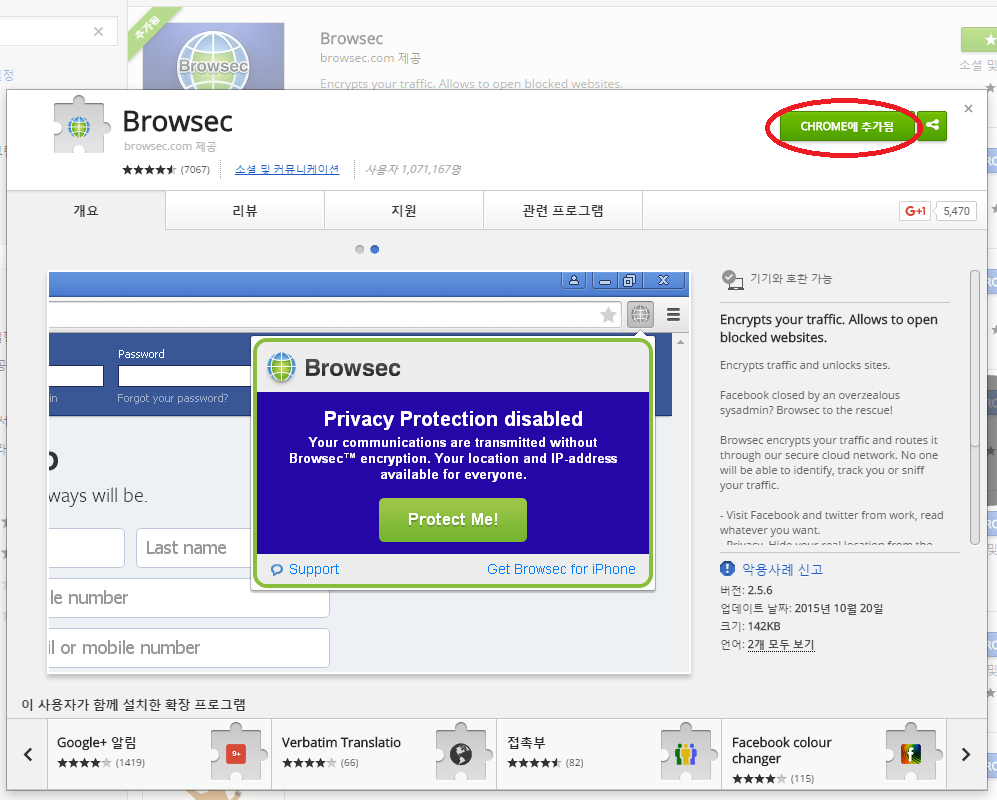Image resolution: width=997 pixels, height=800 pixels.
Task: Click the green share icon button
Action: pos(933,126)
